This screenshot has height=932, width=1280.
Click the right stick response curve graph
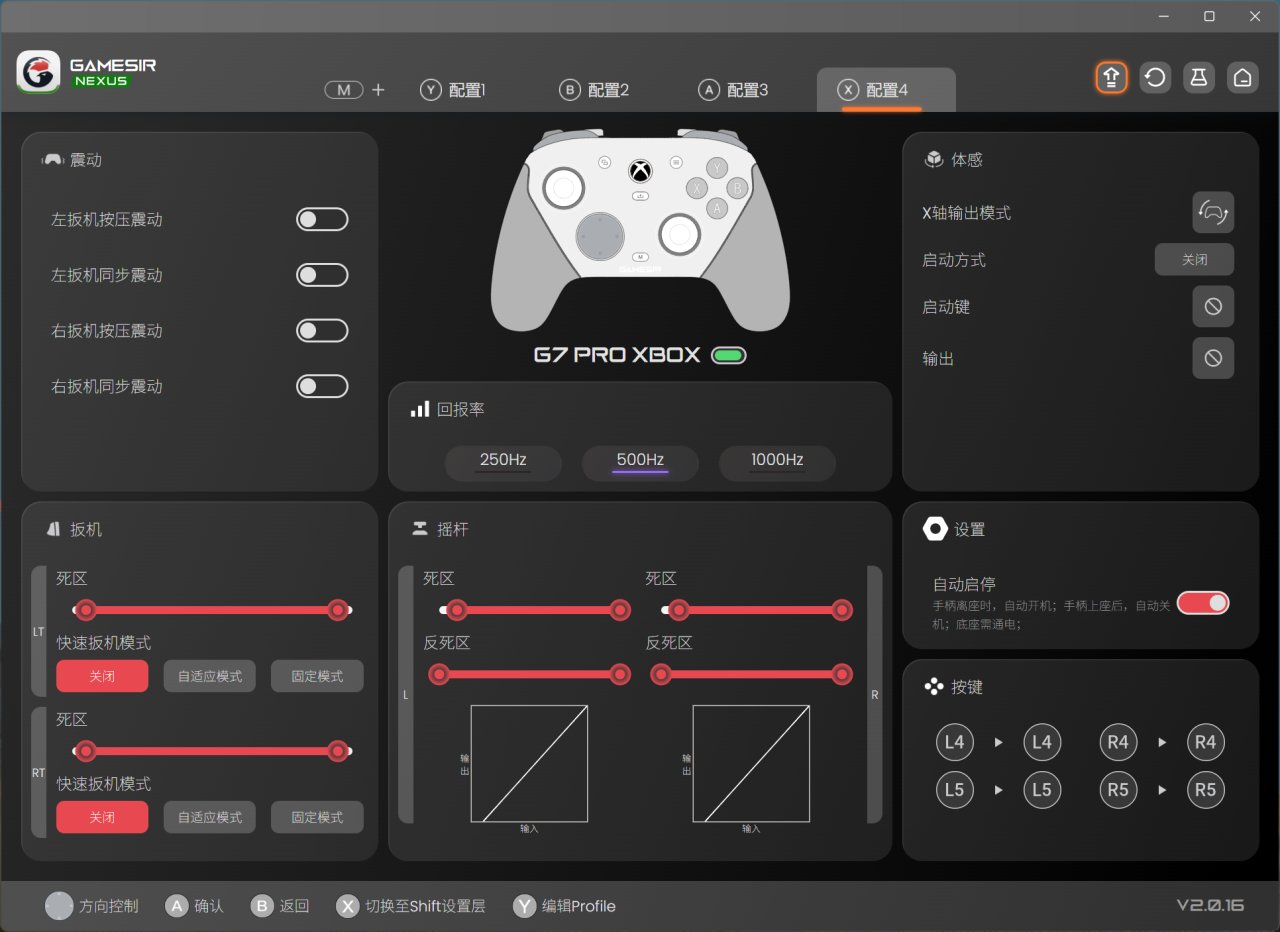coord(751,764)
